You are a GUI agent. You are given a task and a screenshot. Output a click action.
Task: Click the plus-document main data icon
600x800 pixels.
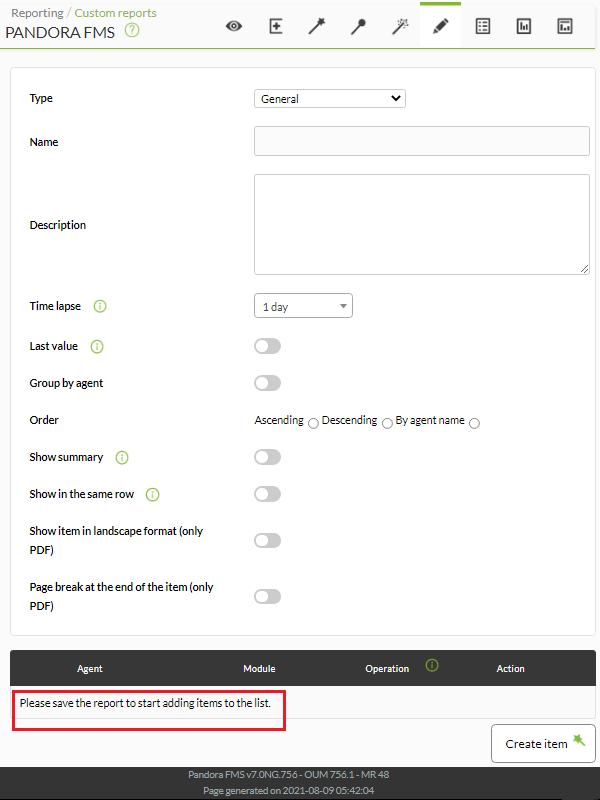pyautogui.click(x=276, y=26)
